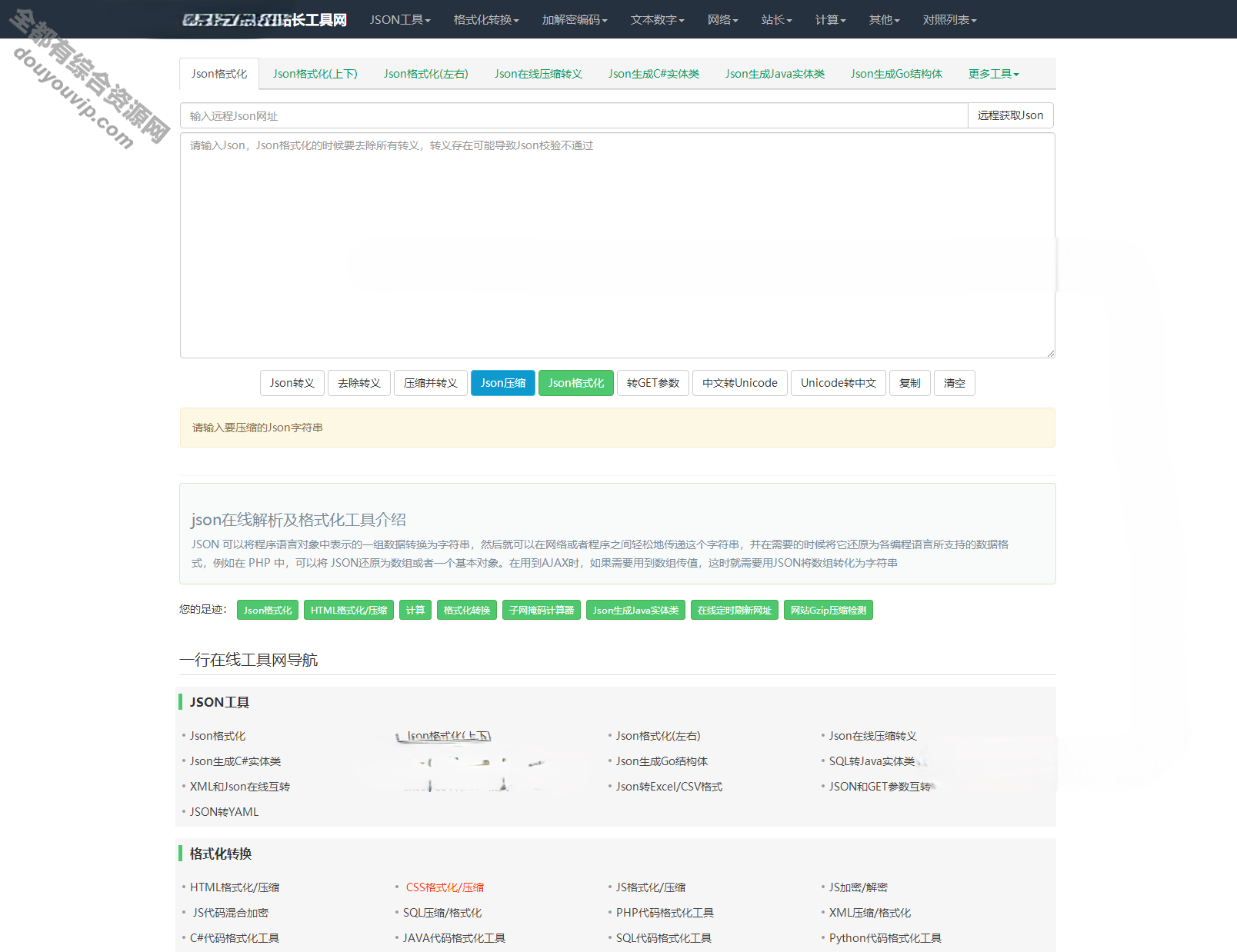Click the 复制 copy button

click(910, 383)
